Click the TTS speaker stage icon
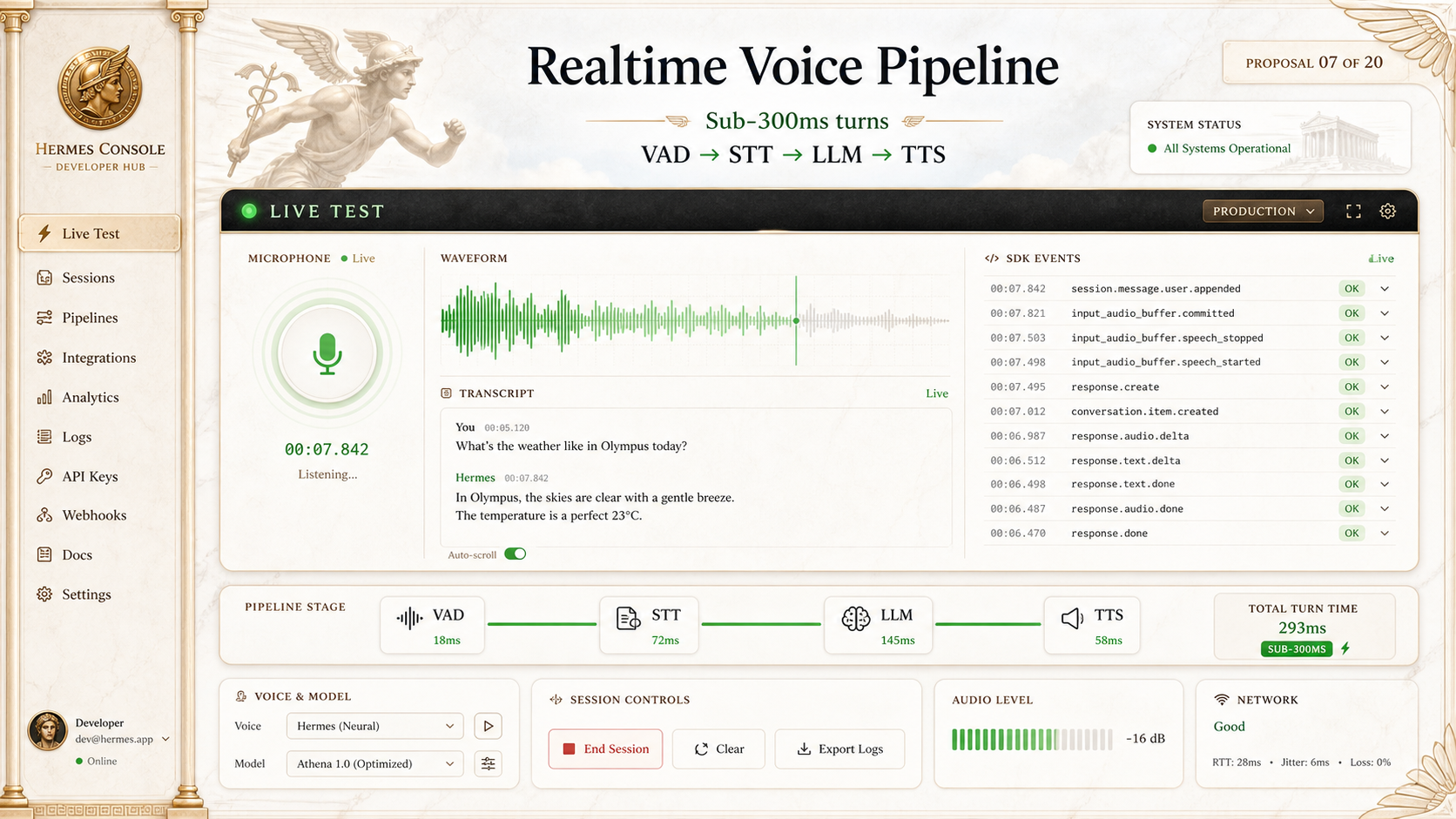Screen dimensions: 1456x819 pyautogui.click(x=1072, y=619)
